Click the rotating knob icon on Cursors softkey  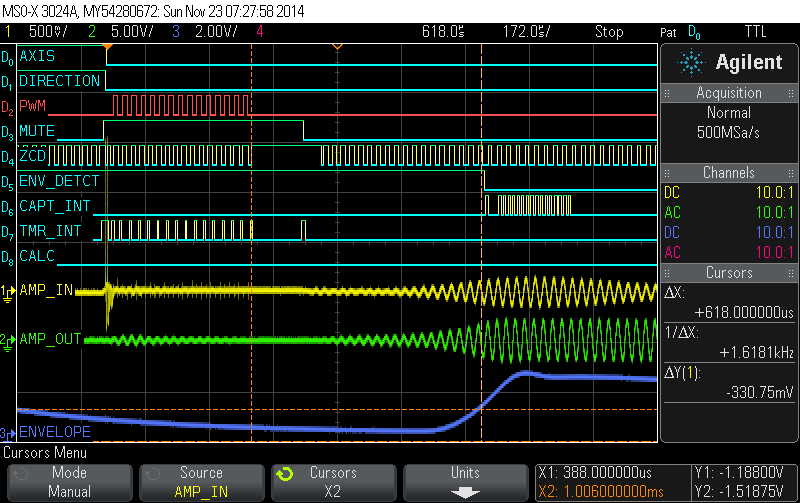pyautogui.click(x=284, y=473)
